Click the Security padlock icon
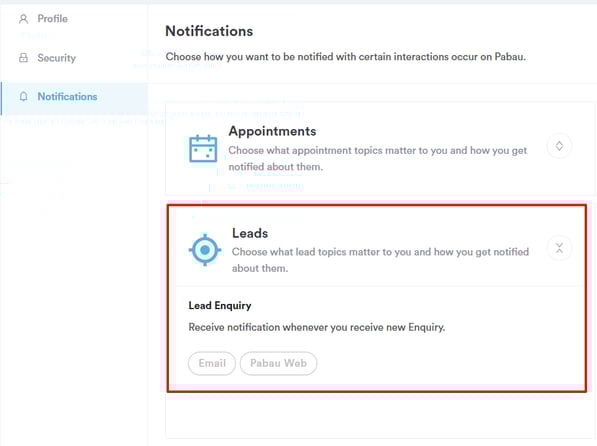597x446 pixels. point(24,58)
